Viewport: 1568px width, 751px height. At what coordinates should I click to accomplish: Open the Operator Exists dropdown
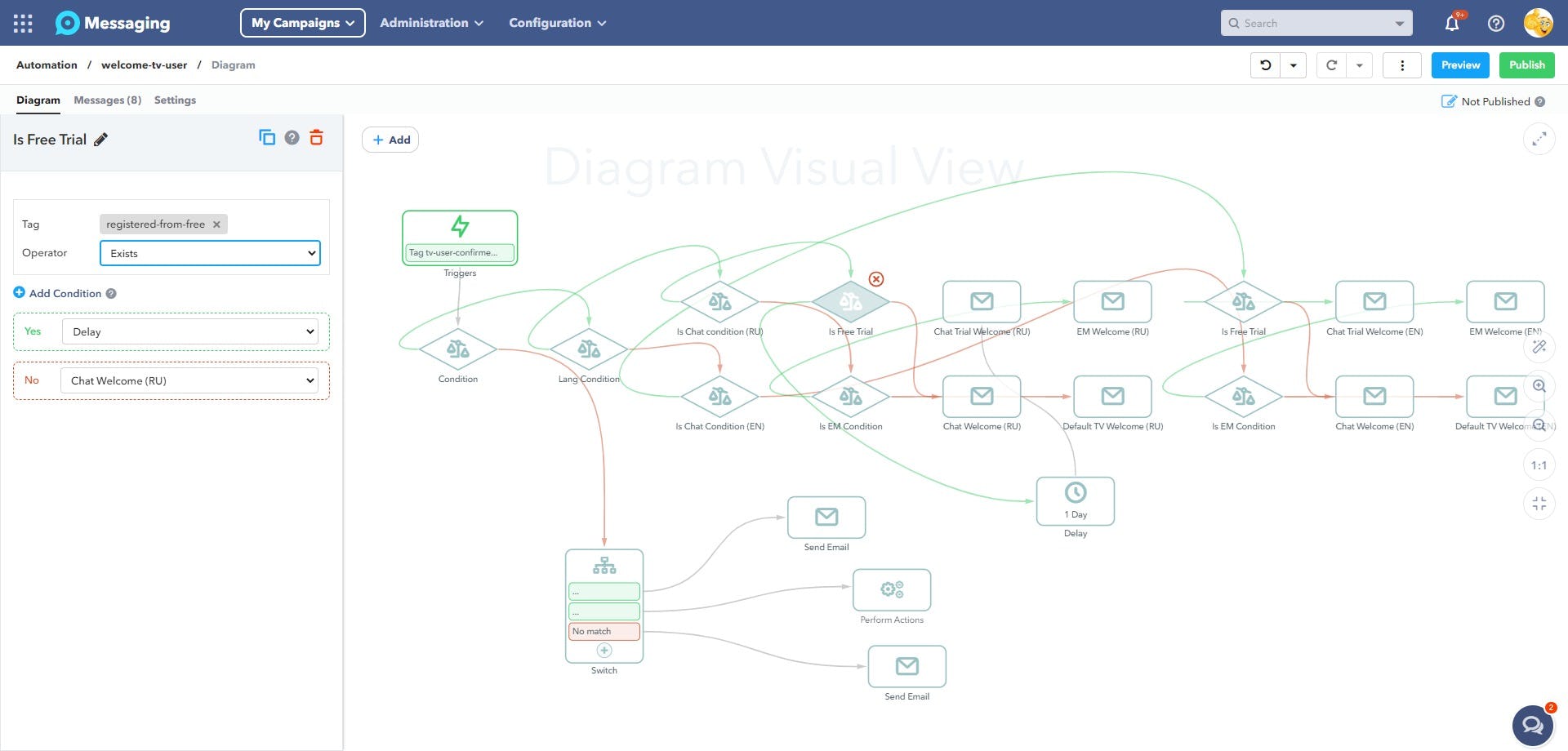210,253
